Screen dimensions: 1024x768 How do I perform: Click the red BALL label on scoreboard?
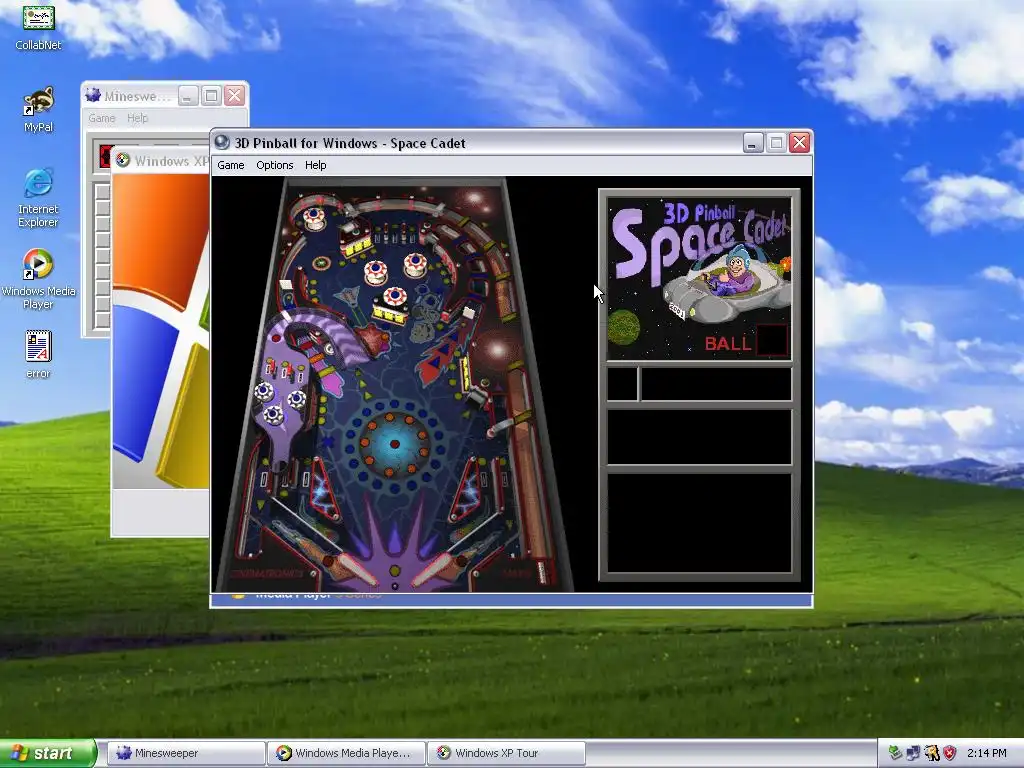coord(728,344)
